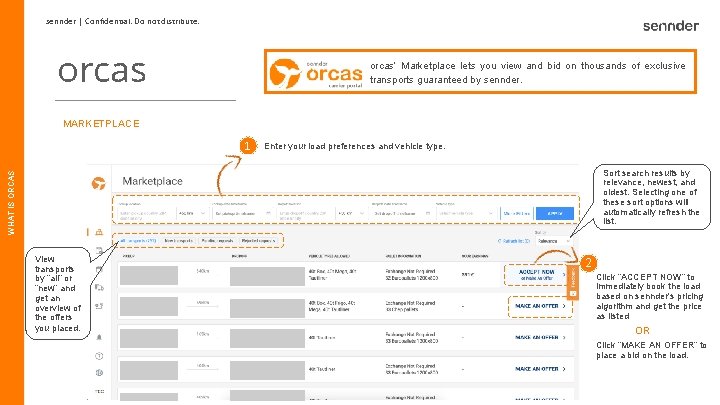The image size is (720, 405).
Task: Click the dropoff date range field
Action: point(402,214)
